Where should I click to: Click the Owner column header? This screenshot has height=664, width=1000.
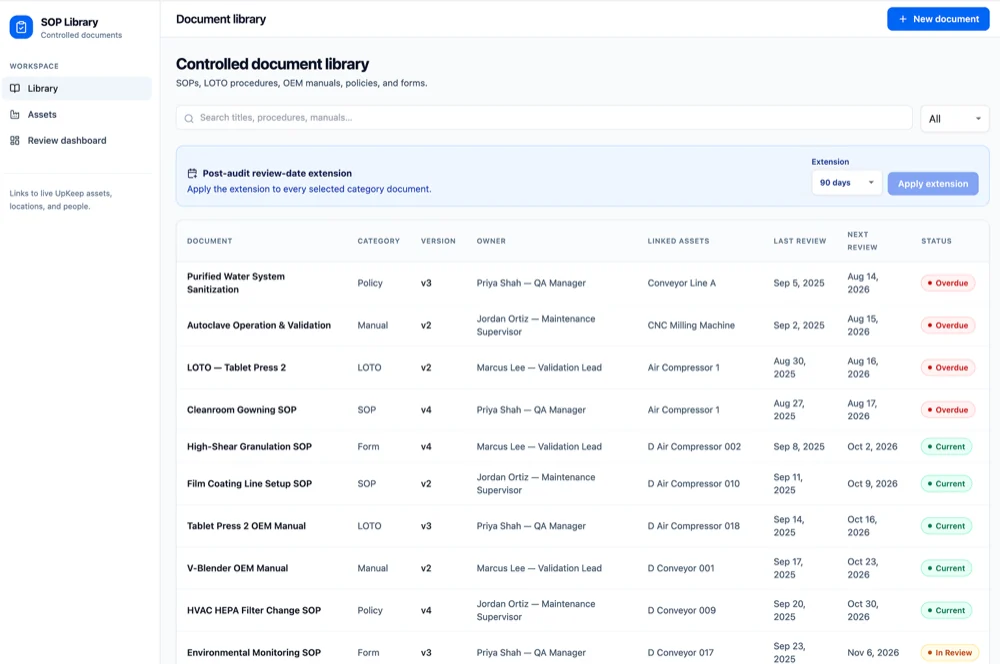pyautogui.click(x=491, y=241)
